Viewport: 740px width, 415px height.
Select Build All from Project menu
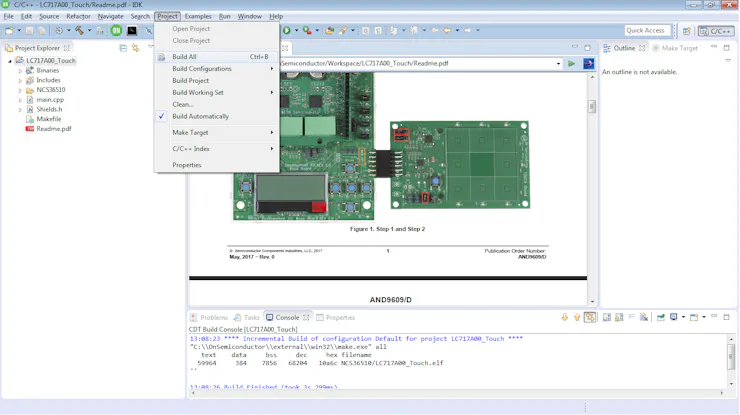click(x=217, y=57)
